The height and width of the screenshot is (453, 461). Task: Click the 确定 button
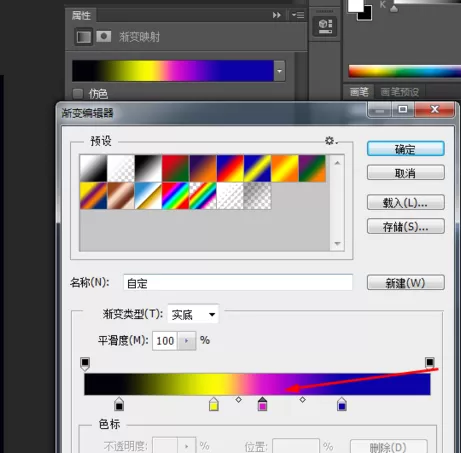click(406, 149)
